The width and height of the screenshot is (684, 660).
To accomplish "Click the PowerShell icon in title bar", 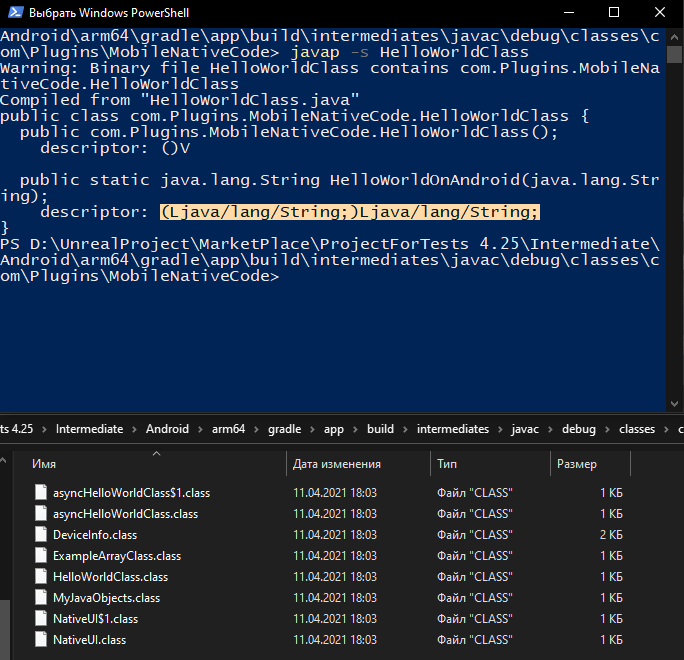I will tap(15, 12).
